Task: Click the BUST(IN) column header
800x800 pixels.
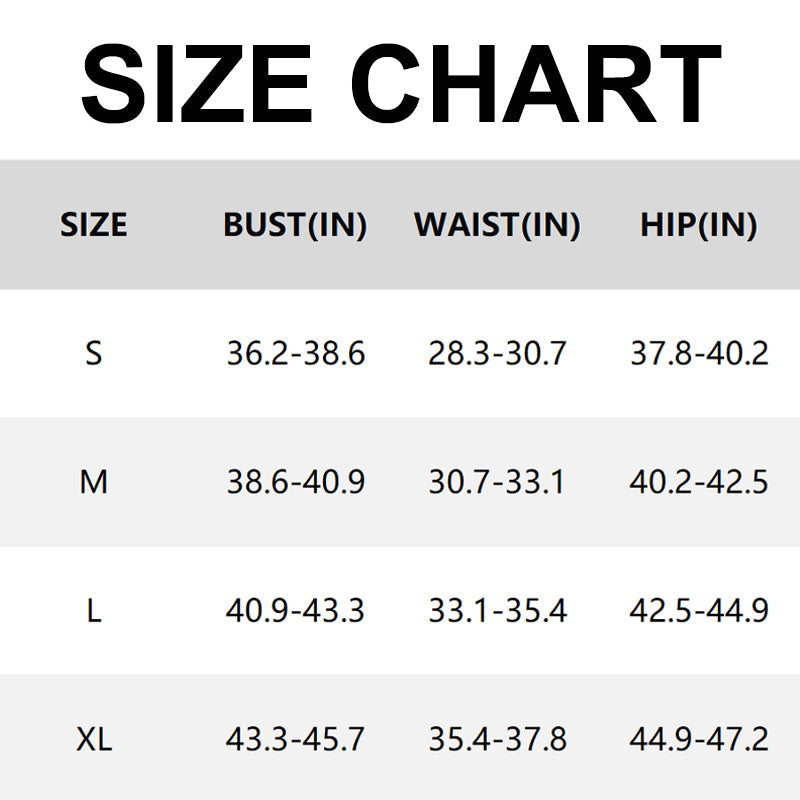Action: (x=295, y=225)
